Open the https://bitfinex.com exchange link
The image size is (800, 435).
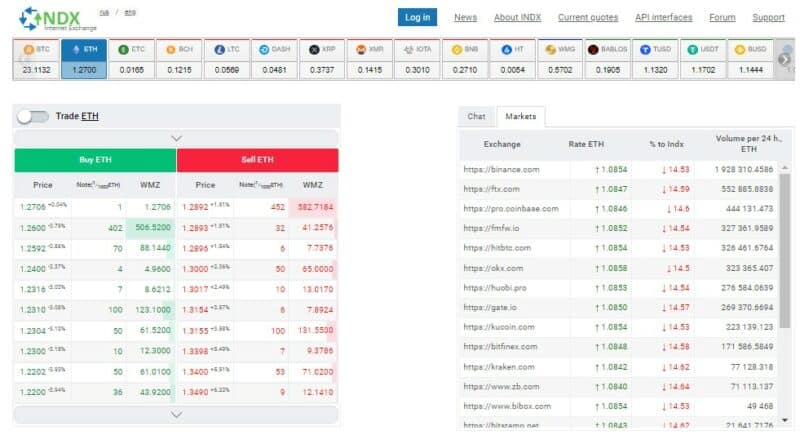click(x=500, y=346)
